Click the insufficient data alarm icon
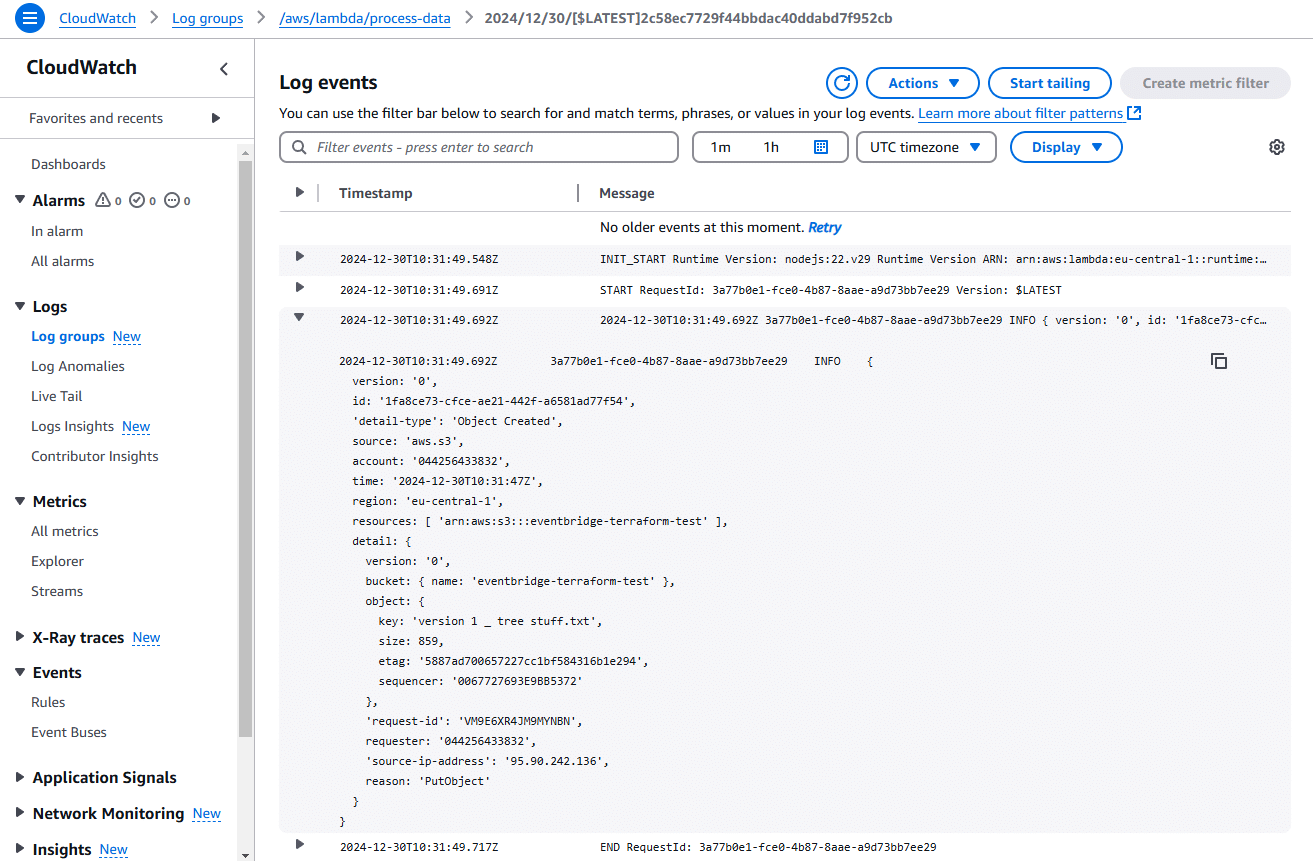The width and height of the screenshot is (1313, 861). [171, 200]
